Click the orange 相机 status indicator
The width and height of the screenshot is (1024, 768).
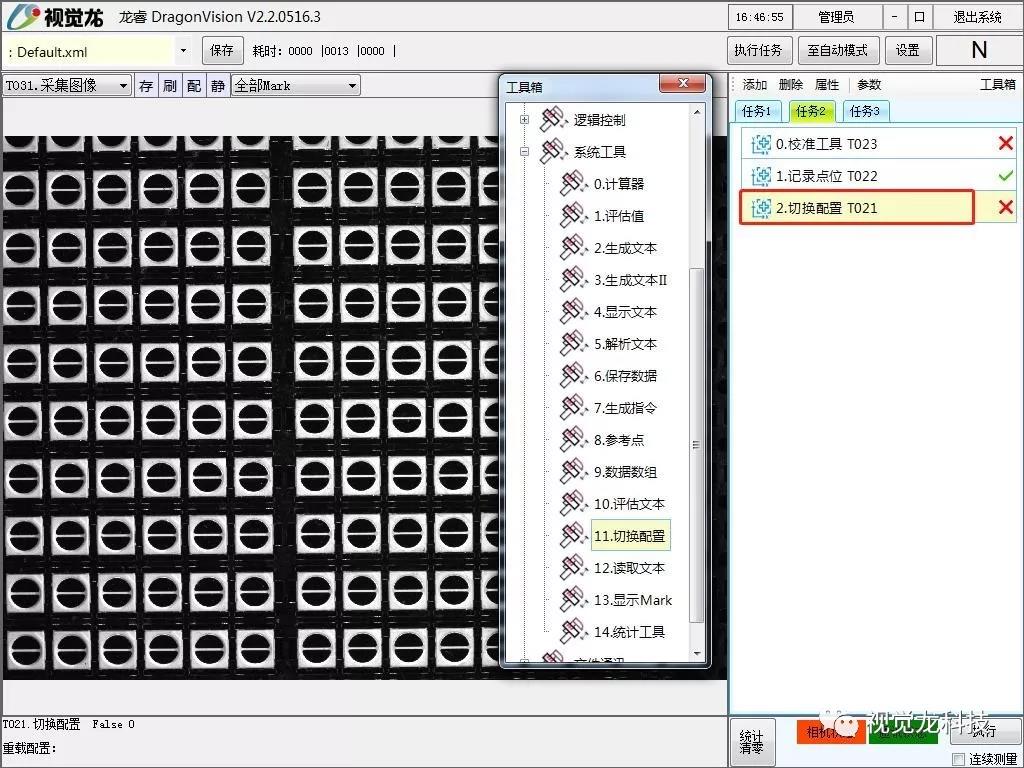coord(830,732)
